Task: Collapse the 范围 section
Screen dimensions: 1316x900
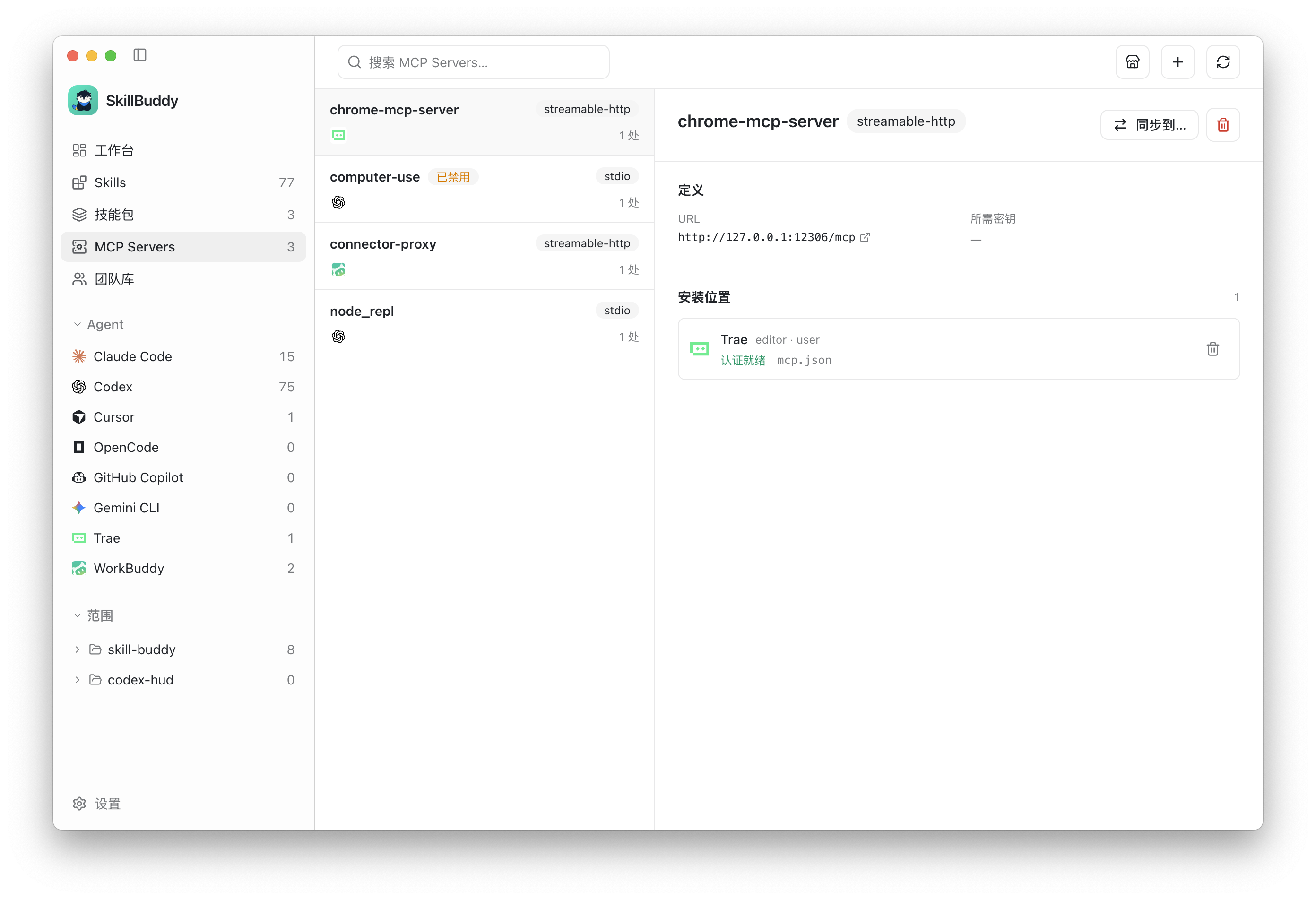Action: point(78,615)
